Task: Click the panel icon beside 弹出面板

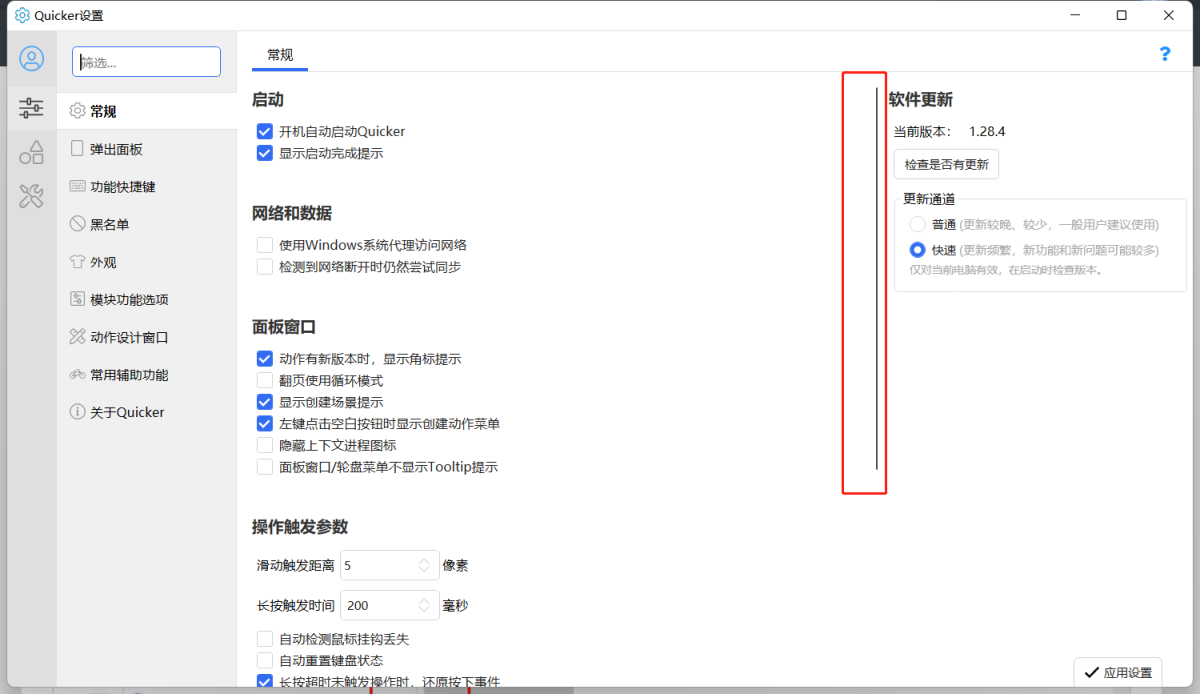Action: pos(77,148)
